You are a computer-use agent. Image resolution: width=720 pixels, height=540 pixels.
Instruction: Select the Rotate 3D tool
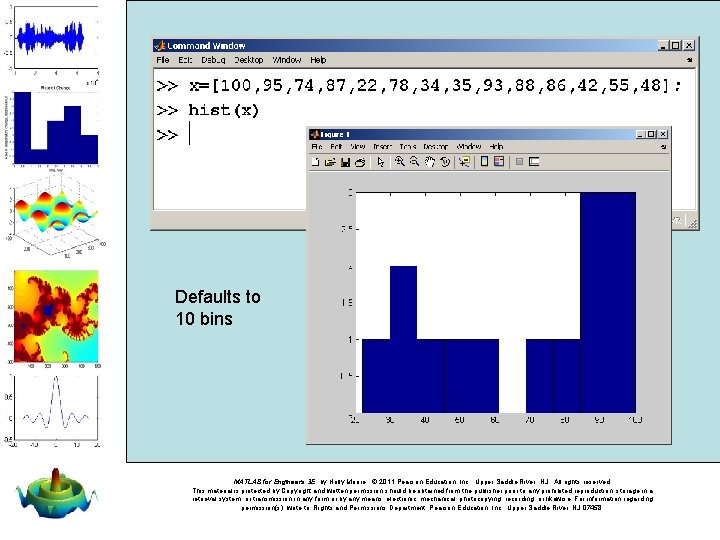(x=444, y=162)
